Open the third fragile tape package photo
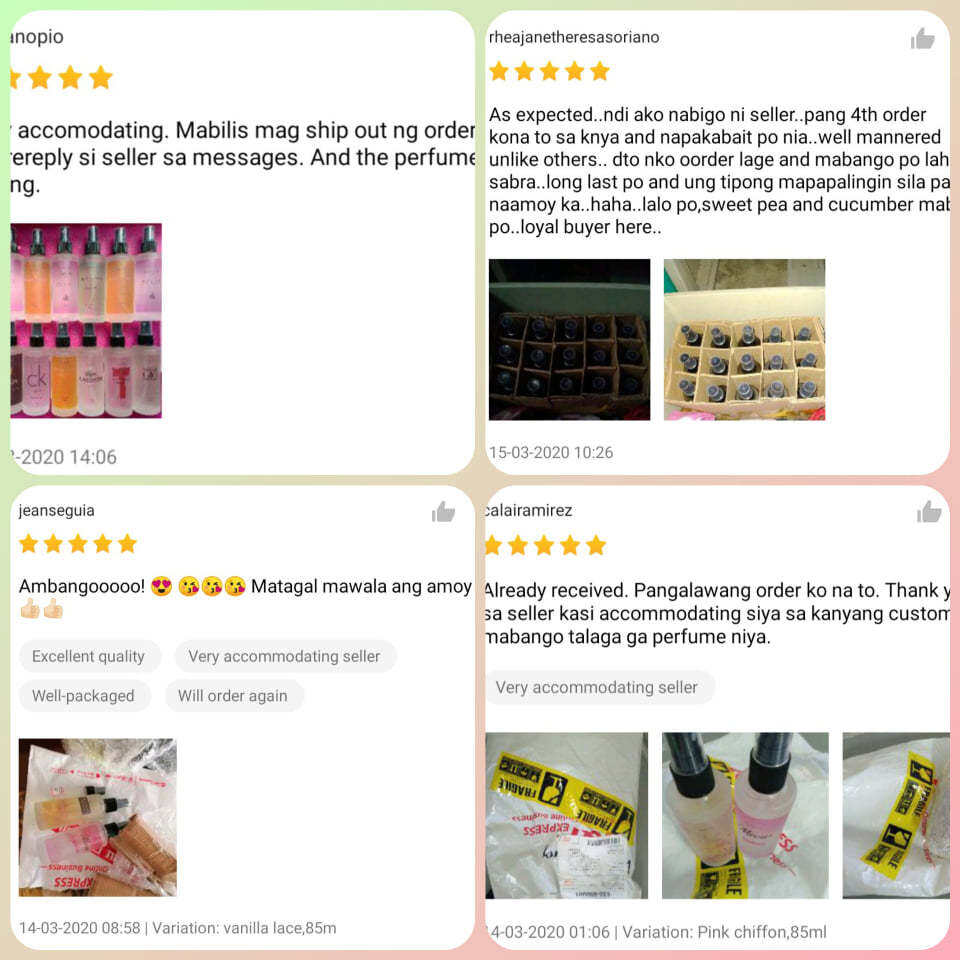960x960 pixels. (896, 816)
